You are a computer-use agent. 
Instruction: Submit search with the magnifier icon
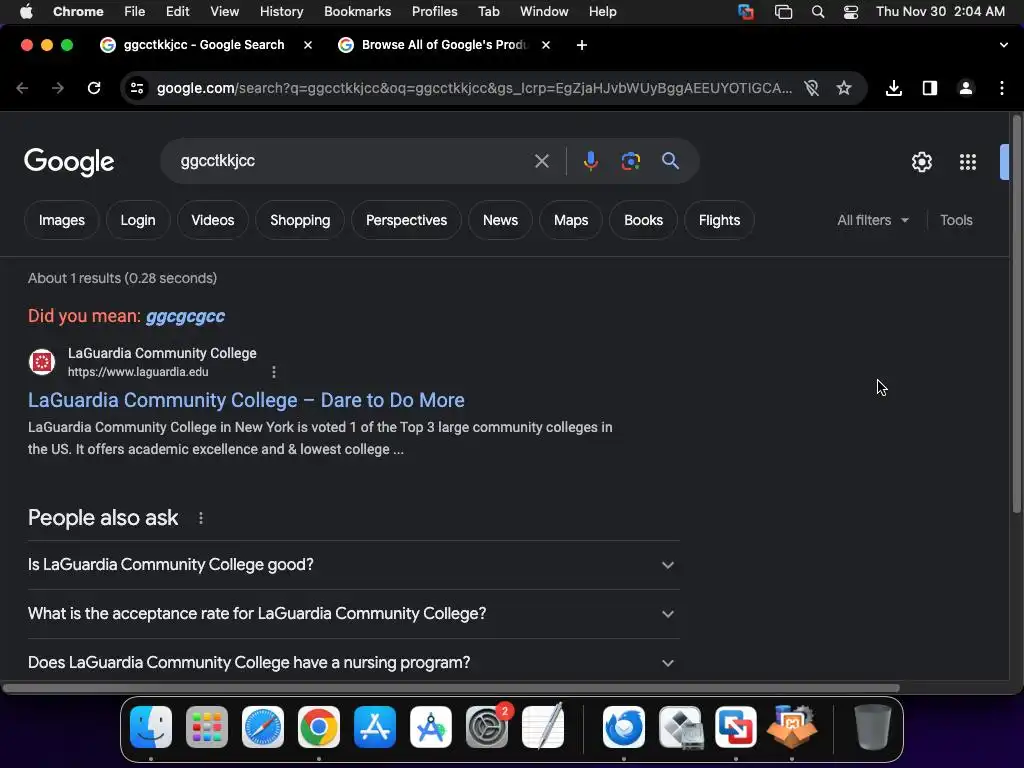670,161
